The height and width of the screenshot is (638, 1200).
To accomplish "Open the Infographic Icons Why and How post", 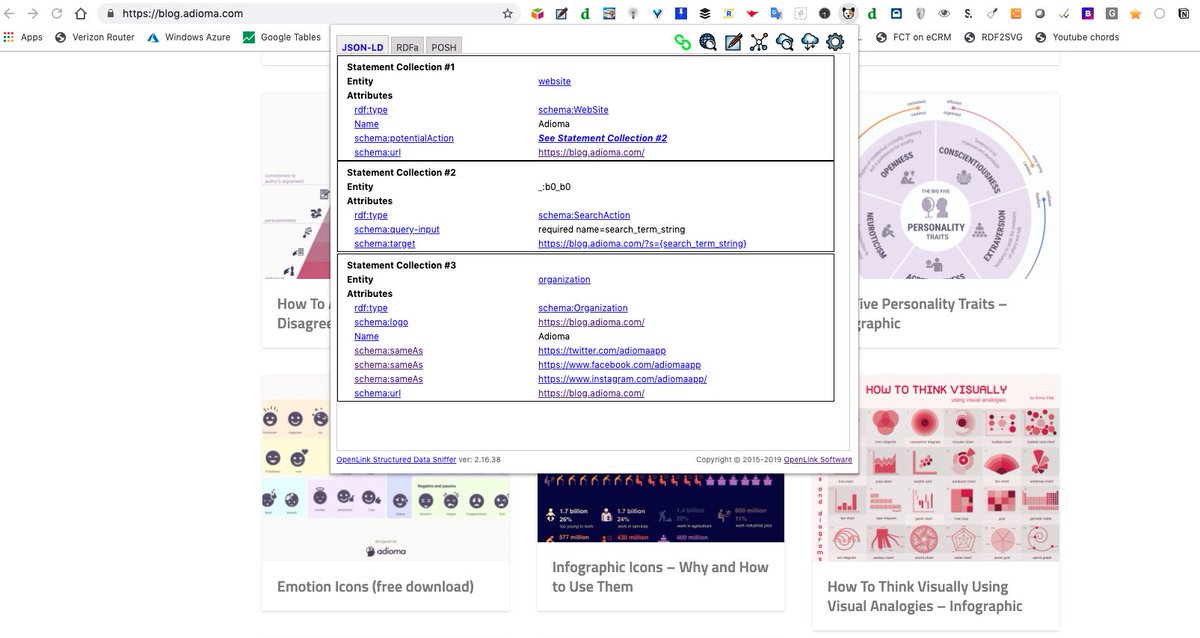I will pos(660,577).
